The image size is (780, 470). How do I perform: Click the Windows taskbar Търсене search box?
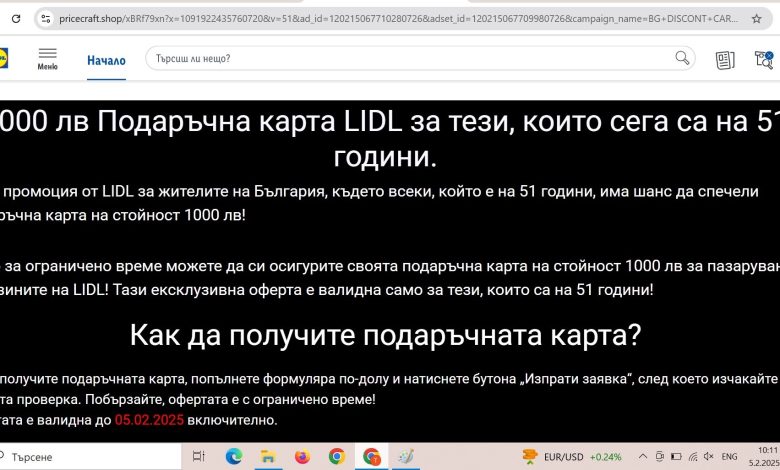pos(90,457)
